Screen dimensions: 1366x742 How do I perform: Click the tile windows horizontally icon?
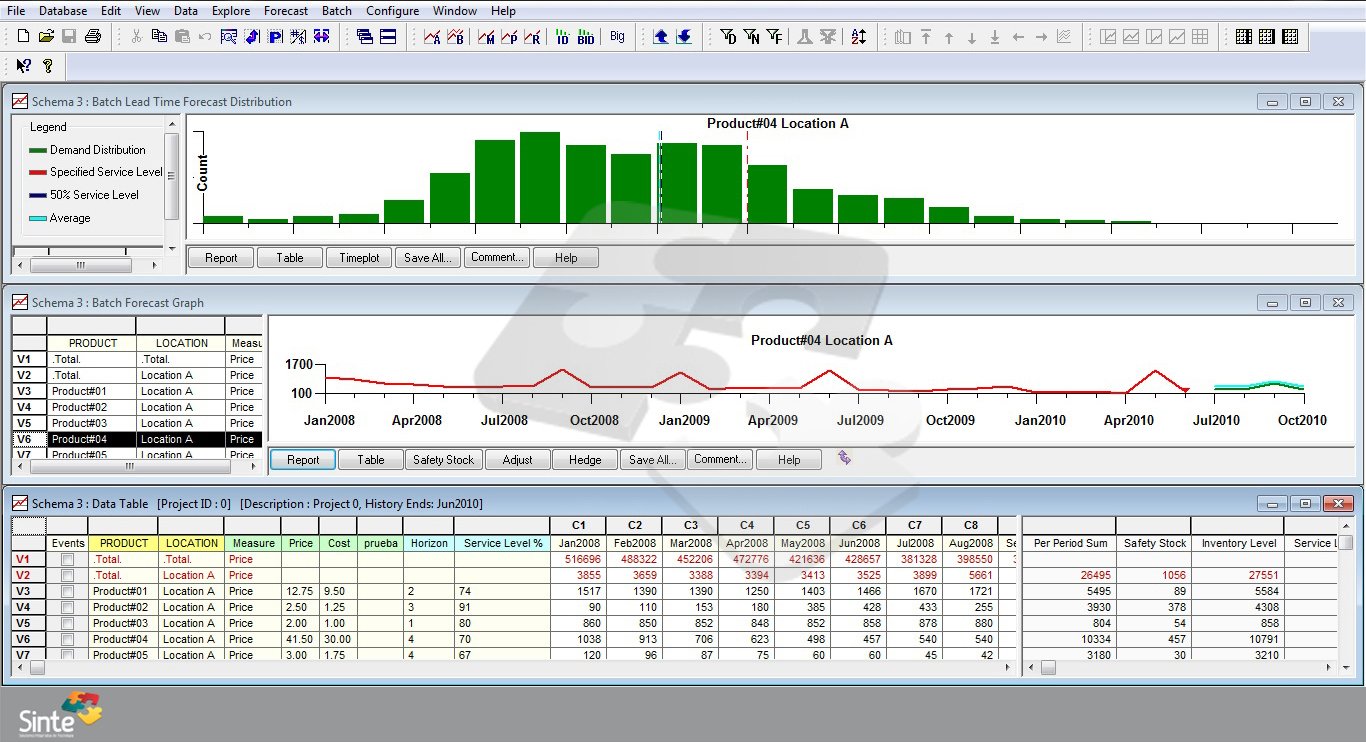[x=388, y=37]
